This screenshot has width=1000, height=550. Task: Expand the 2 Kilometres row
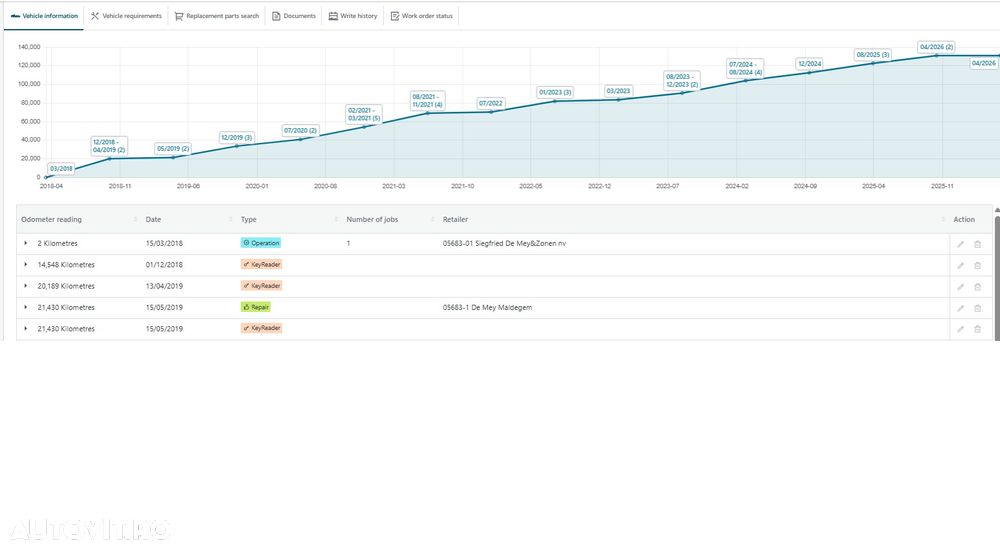point(26,243)
